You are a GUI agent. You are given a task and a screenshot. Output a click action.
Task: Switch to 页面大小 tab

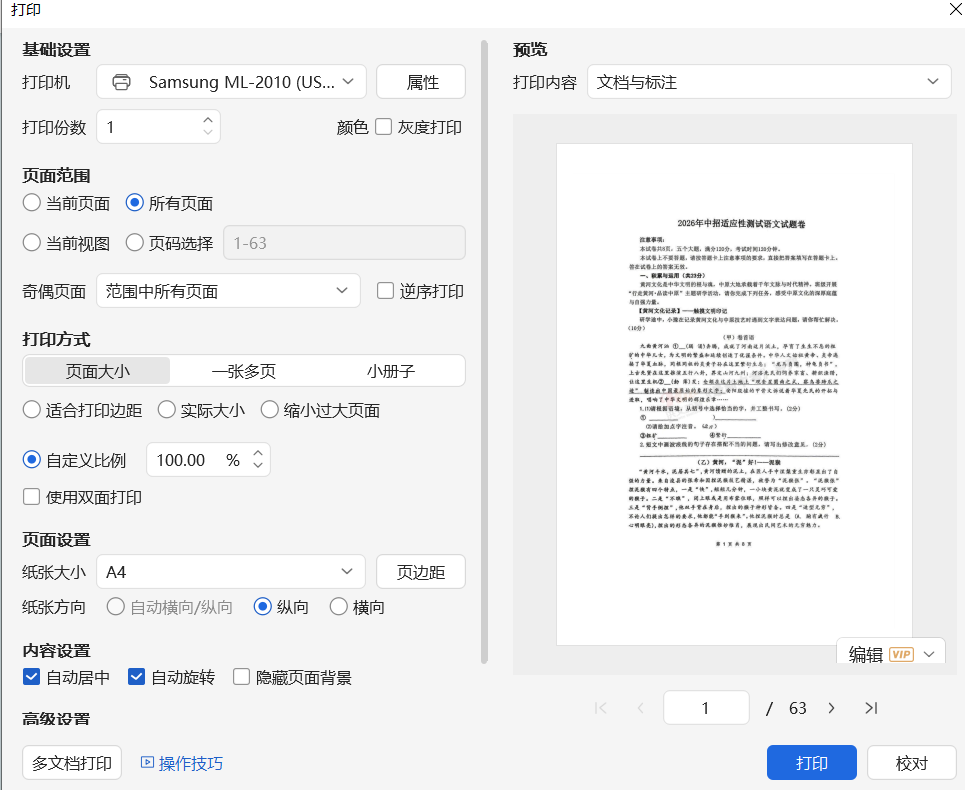pos(98,371)
